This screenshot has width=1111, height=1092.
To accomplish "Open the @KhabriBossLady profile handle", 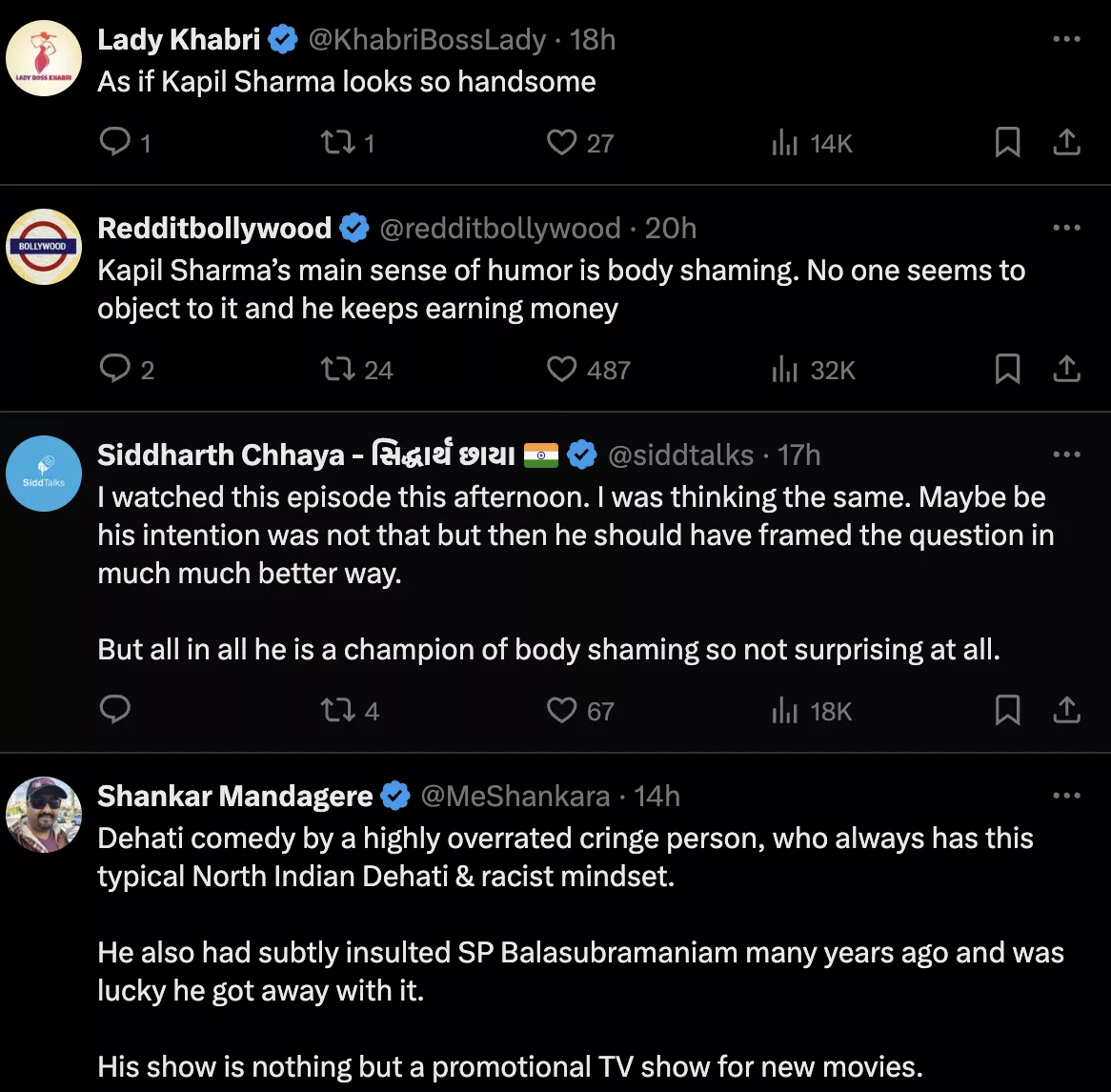I will 427,40.
